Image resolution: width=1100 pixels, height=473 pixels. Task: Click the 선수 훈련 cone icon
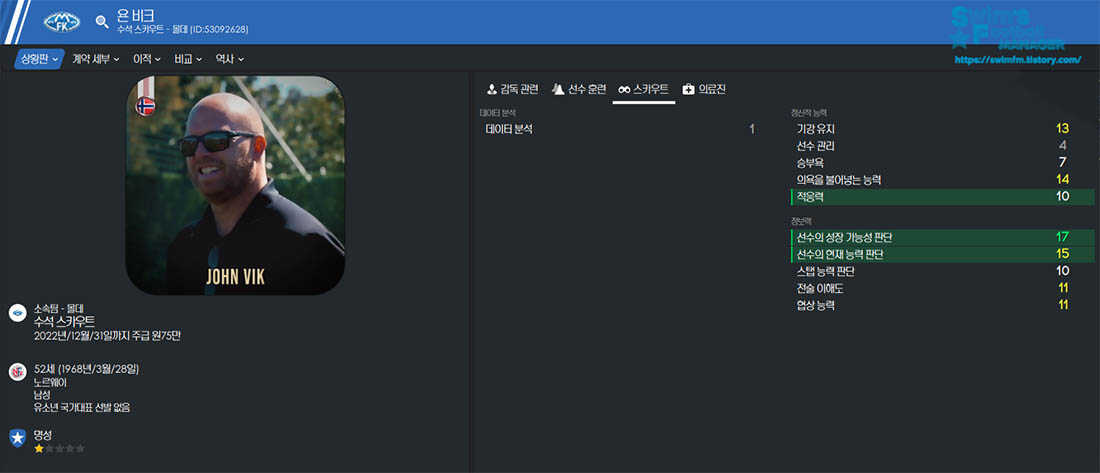558,89
